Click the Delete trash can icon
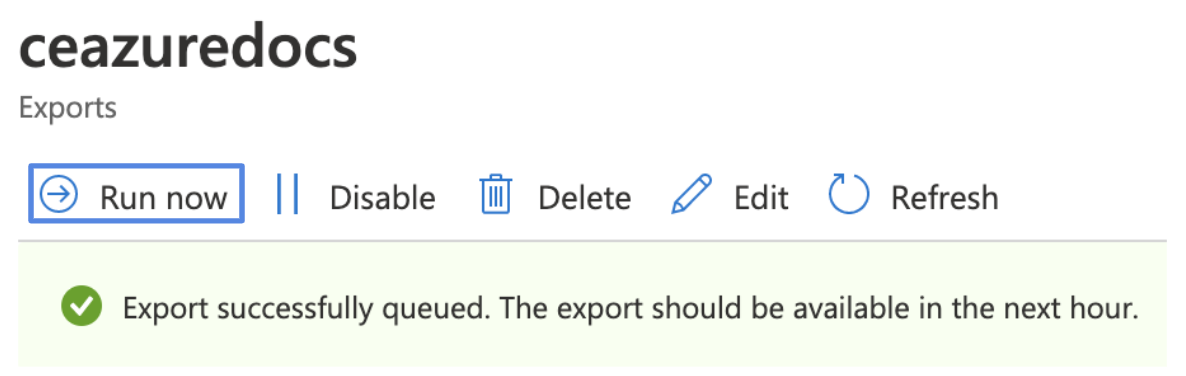 pos(496,194)
